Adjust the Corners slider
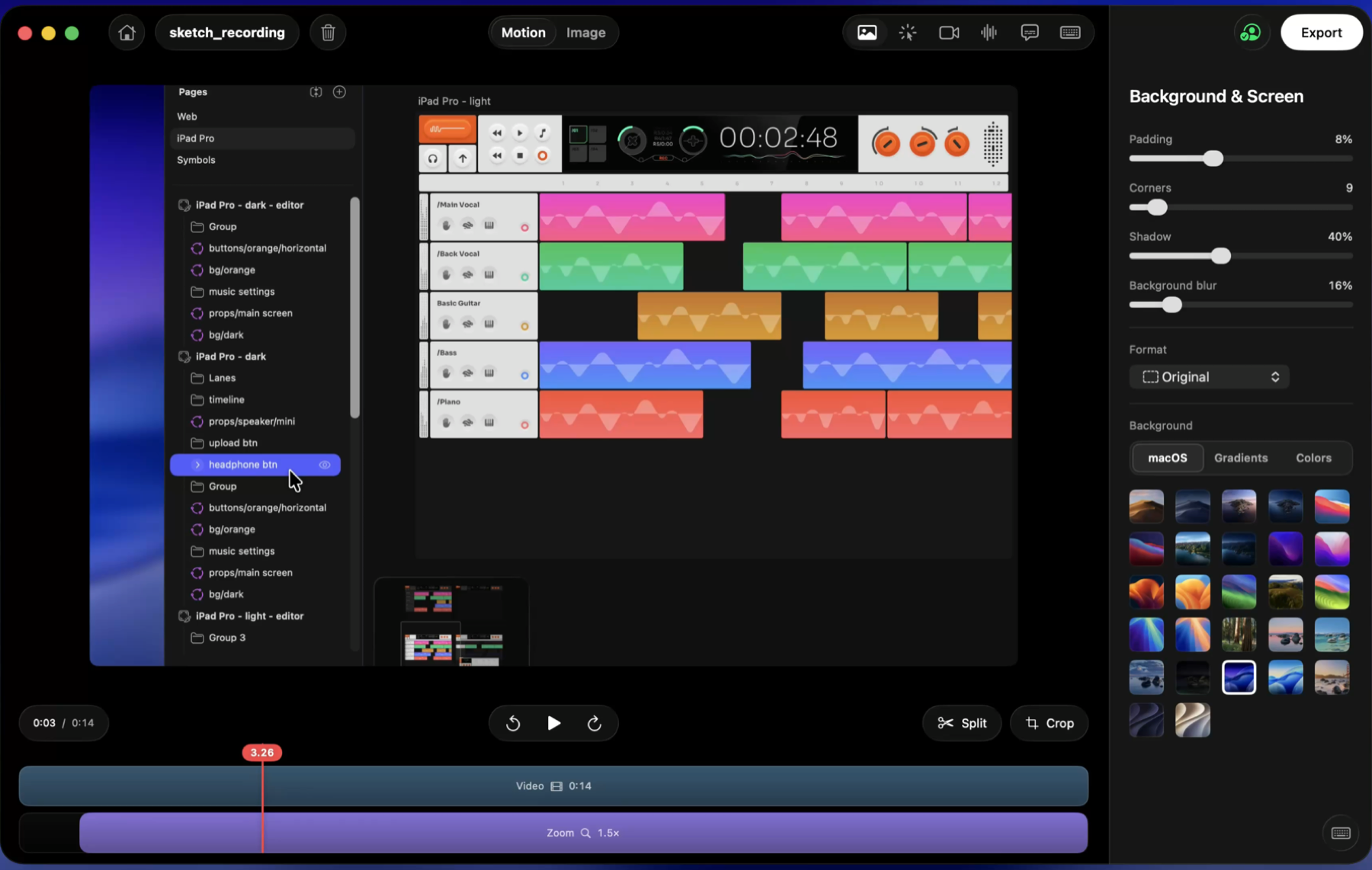Viewport: 1372px width, 870px height. [1157, 207]
